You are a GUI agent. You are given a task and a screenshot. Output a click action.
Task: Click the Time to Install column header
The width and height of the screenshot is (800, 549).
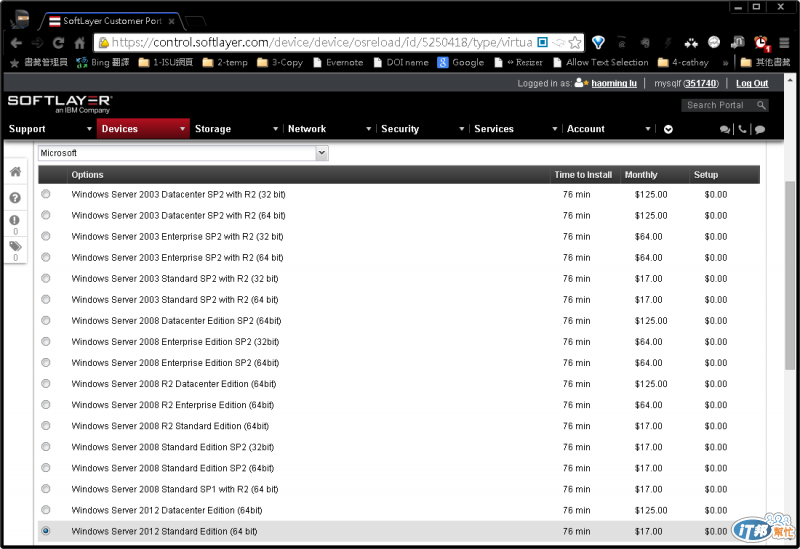(583, 174)
